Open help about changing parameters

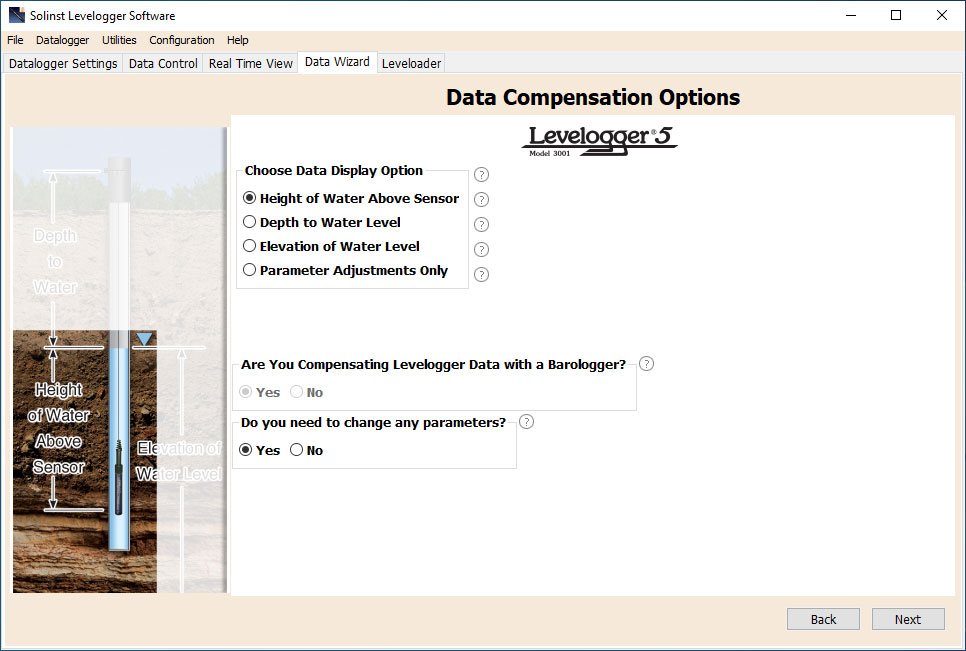click(526, 421)
